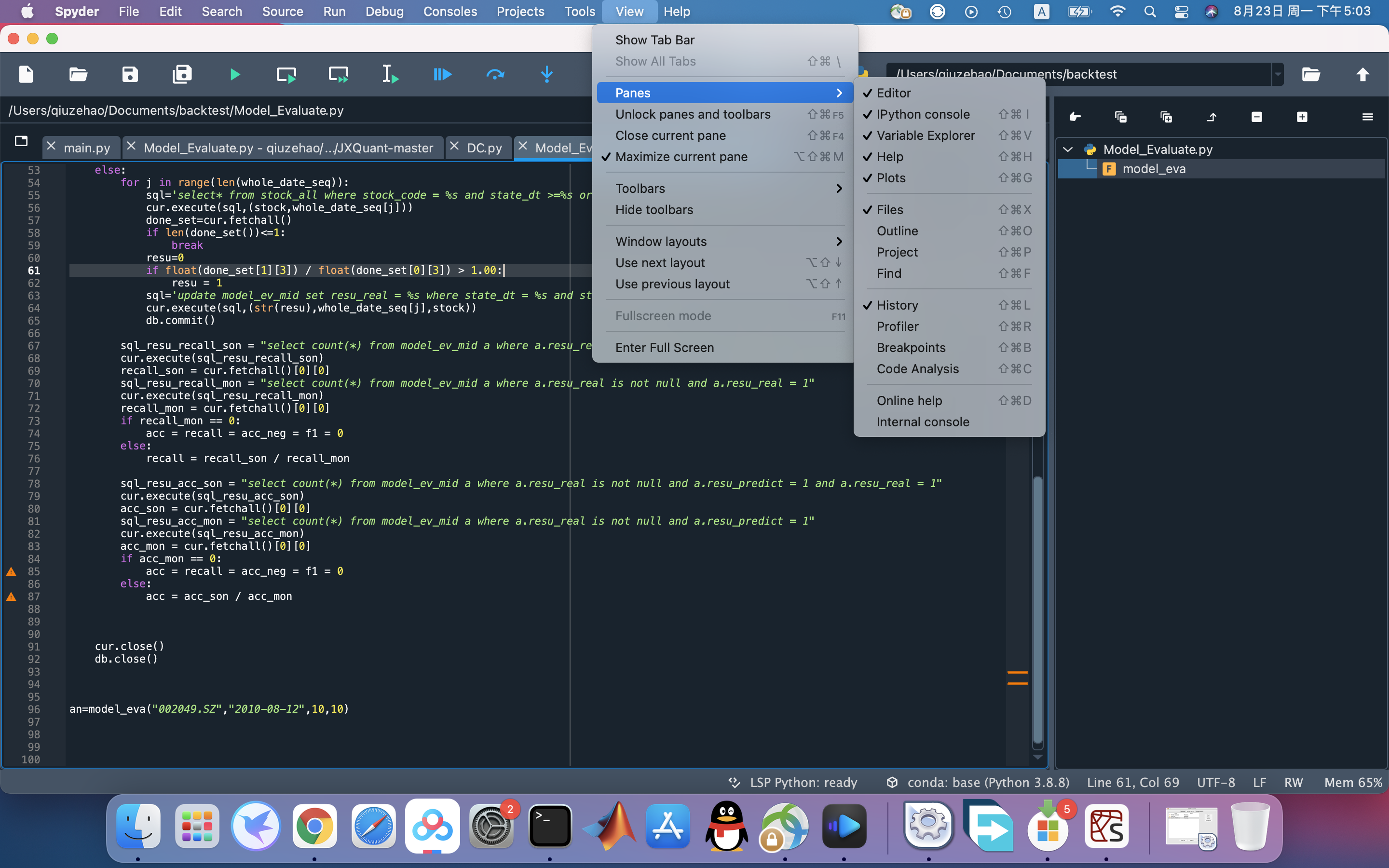The image size is (1389, 868).
Task: Click the editor vertical scrollbar handle
Action: [1037, 609]
